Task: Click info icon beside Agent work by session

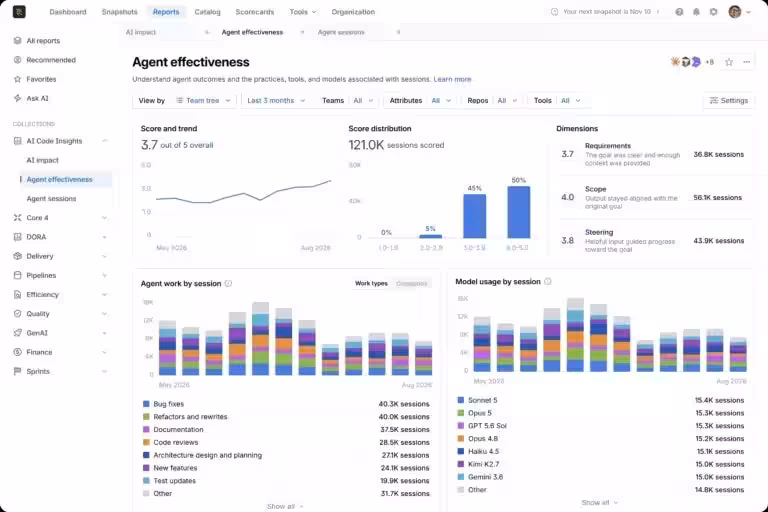Action: tap(228, 284)
